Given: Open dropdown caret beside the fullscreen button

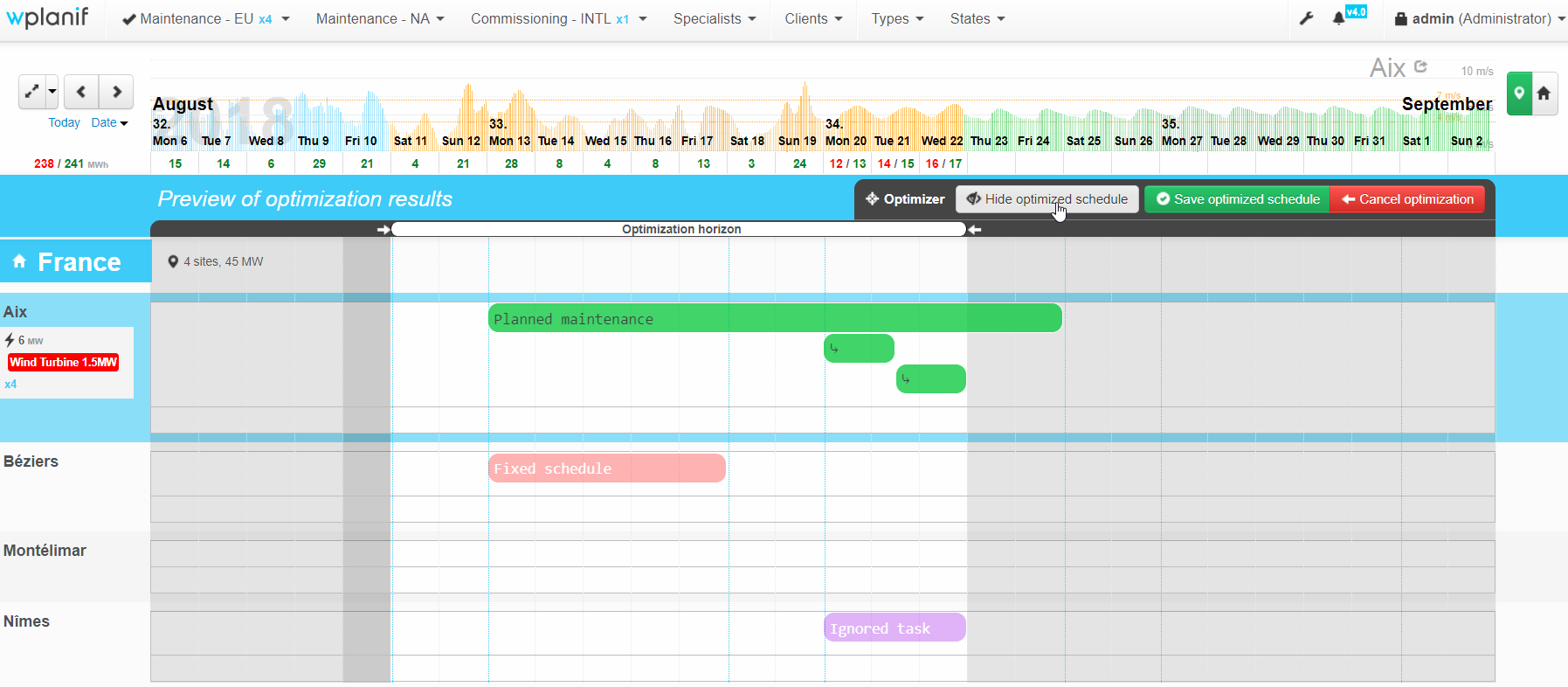Looking at the screenshot, I should (x=52, y=92).
